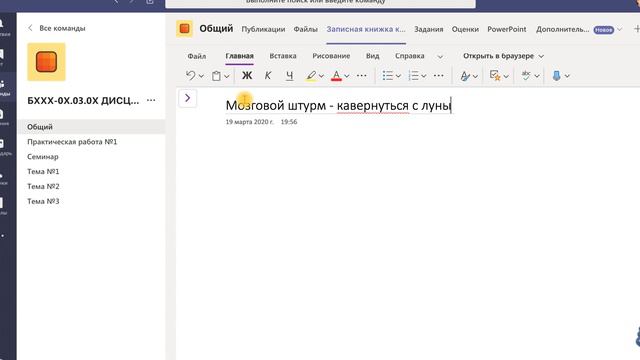Click the page time 19:56
This screenshot has height=360, width=640.
pyautogui.click(x=289, y=122)
